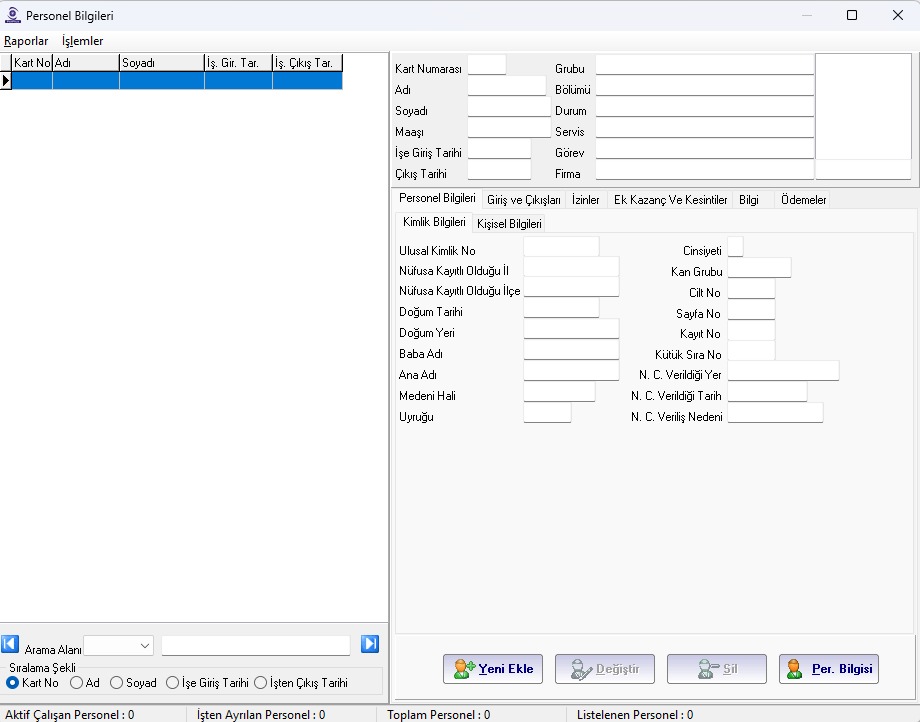Open the Ek Kazanç Ve Kesintiler tab
Viewport: 920px width, 722px height.
tap(670, 200)
